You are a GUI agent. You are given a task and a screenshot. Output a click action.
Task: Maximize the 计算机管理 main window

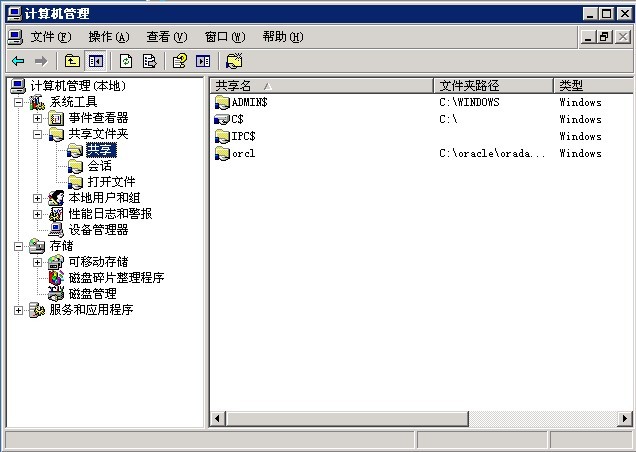(607, 14)
